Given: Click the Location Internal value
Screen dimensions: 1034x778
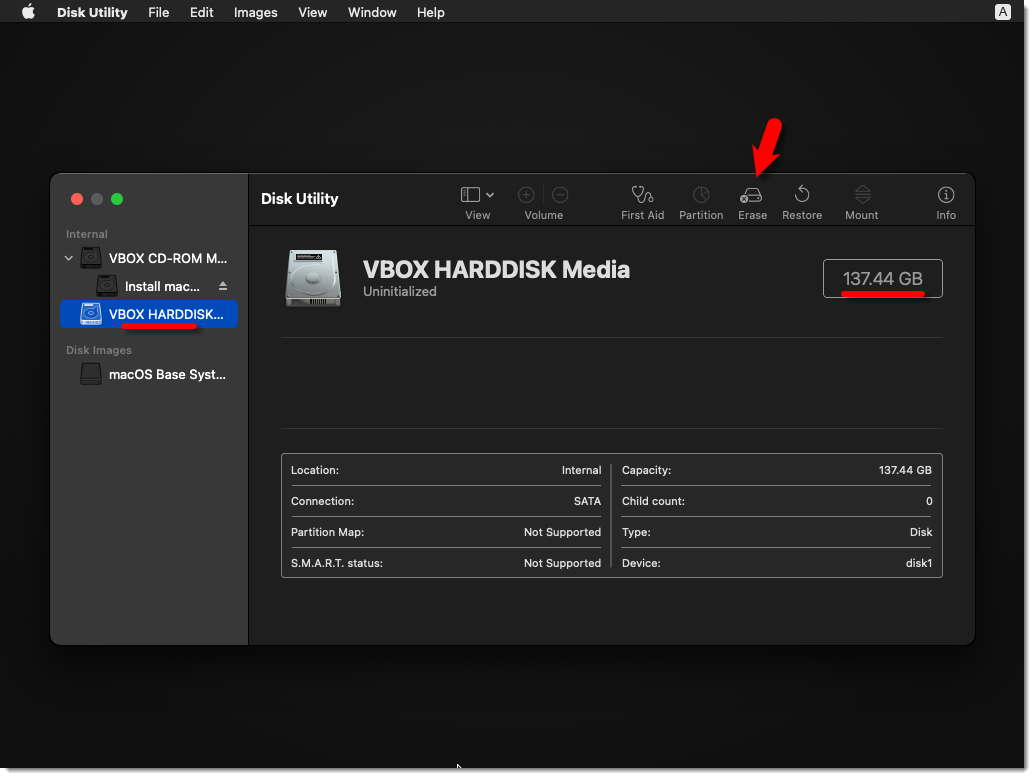Looking at the screenshot, I should coord(581,470).
